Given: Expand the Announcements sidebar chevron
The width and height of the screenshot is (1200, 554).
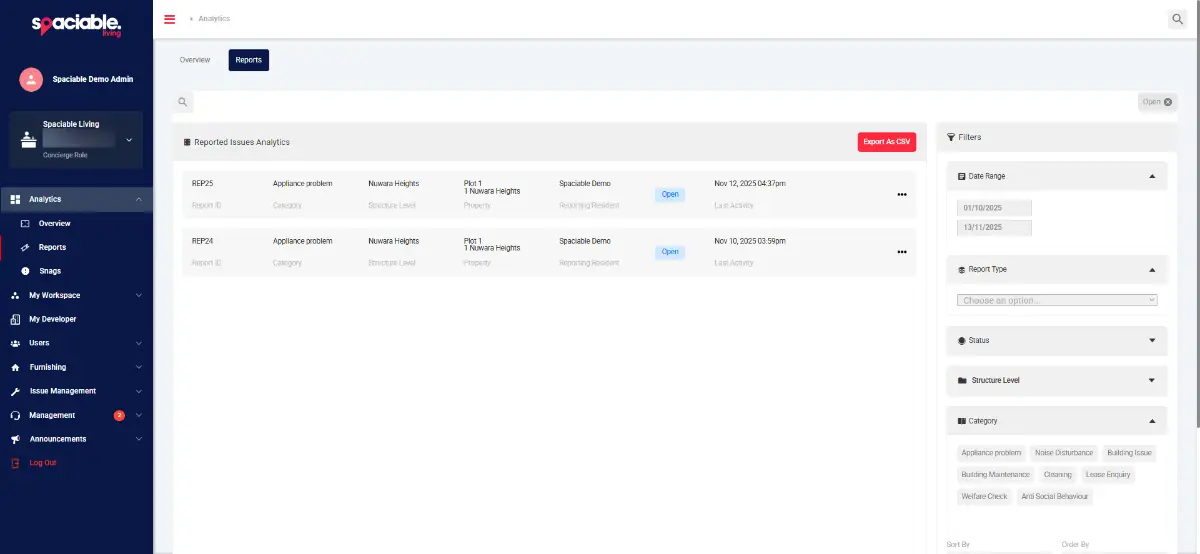Looking at the screenshot, I should 138,440.
